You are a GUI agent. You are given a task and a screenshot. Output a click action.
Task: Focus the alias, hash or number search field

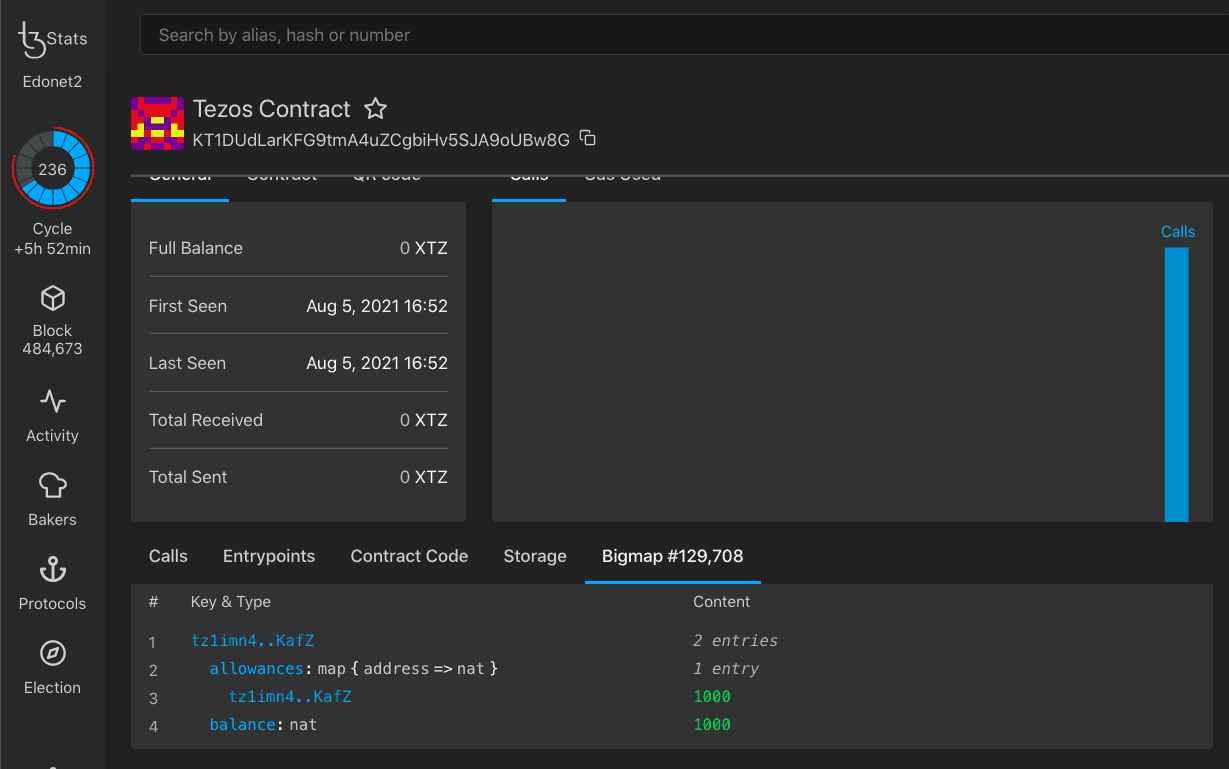tap(680, 36)
